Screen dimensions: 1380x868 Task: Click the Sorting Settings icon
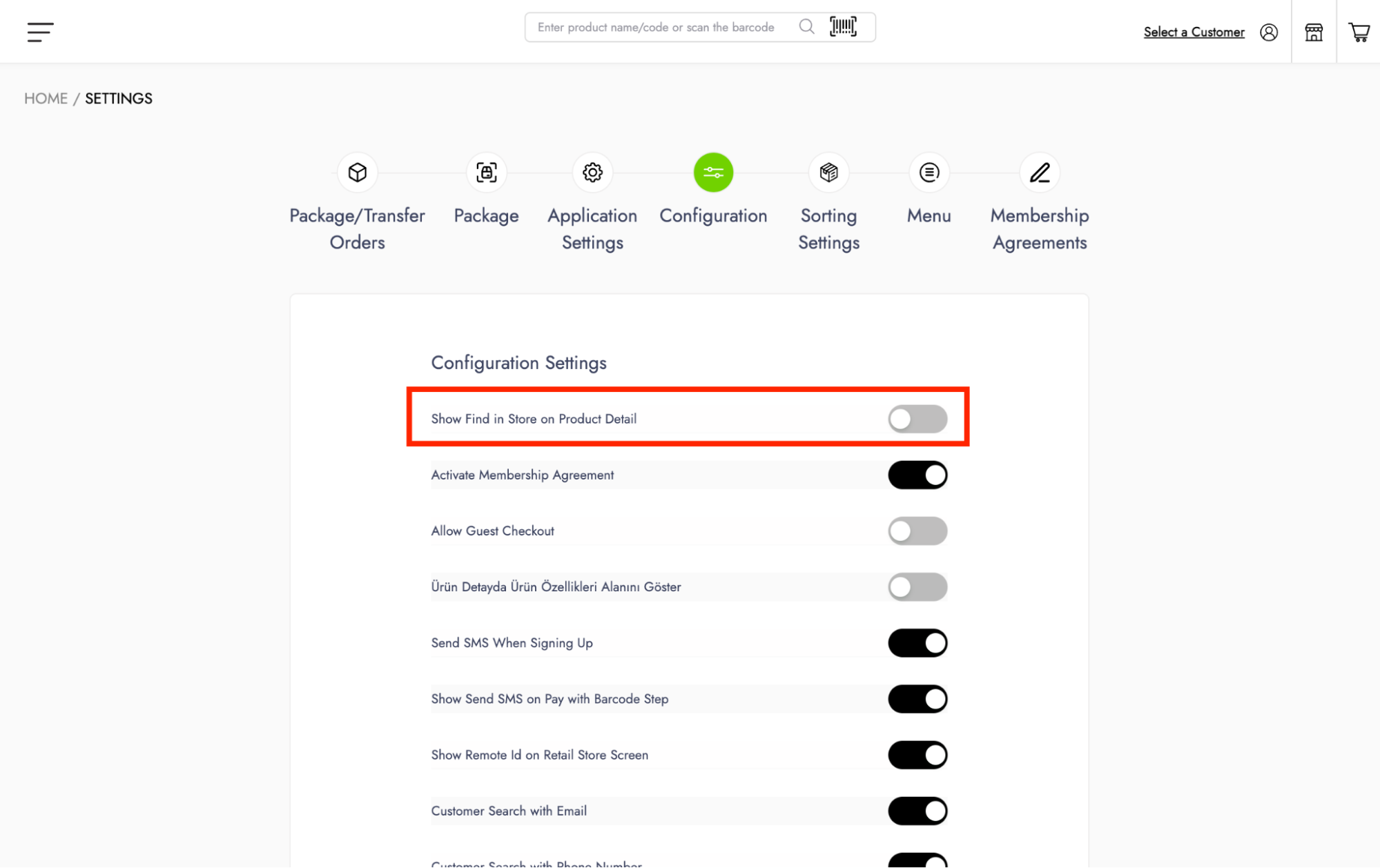click(828, 172)
